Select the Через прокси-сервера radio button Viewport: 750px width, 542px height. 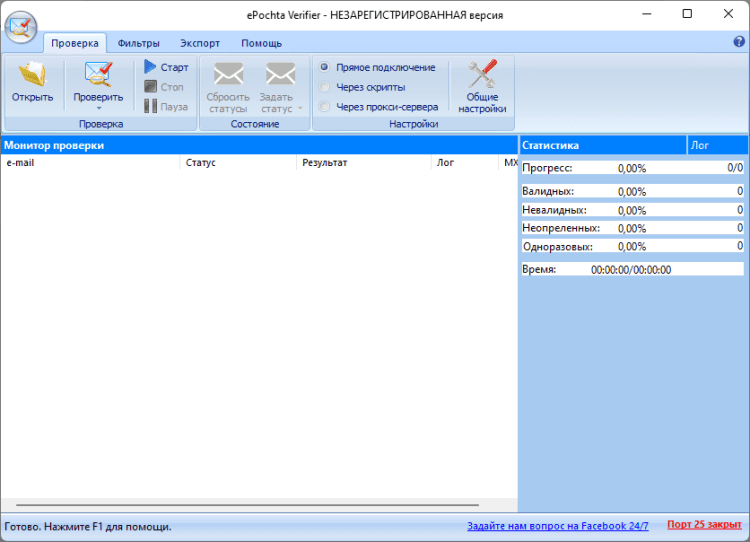(324, 106)
